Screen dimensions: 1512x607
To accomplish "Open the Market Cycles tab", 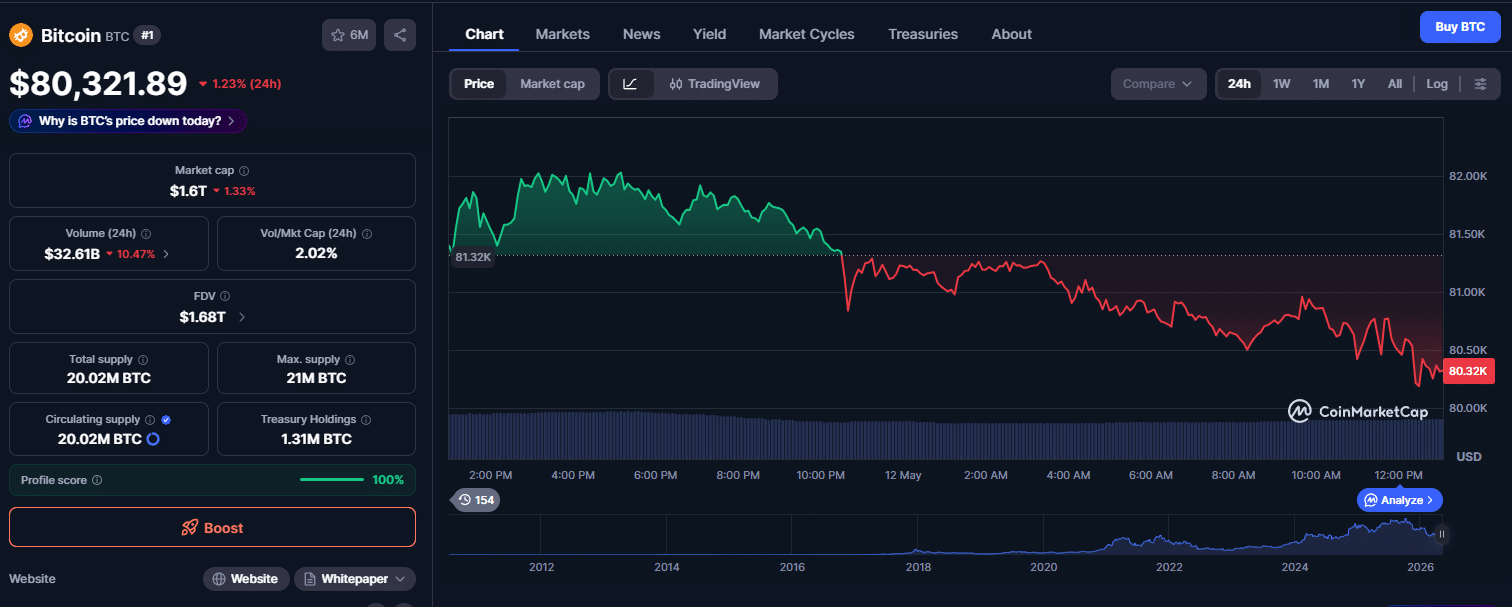I will [807, 34].
